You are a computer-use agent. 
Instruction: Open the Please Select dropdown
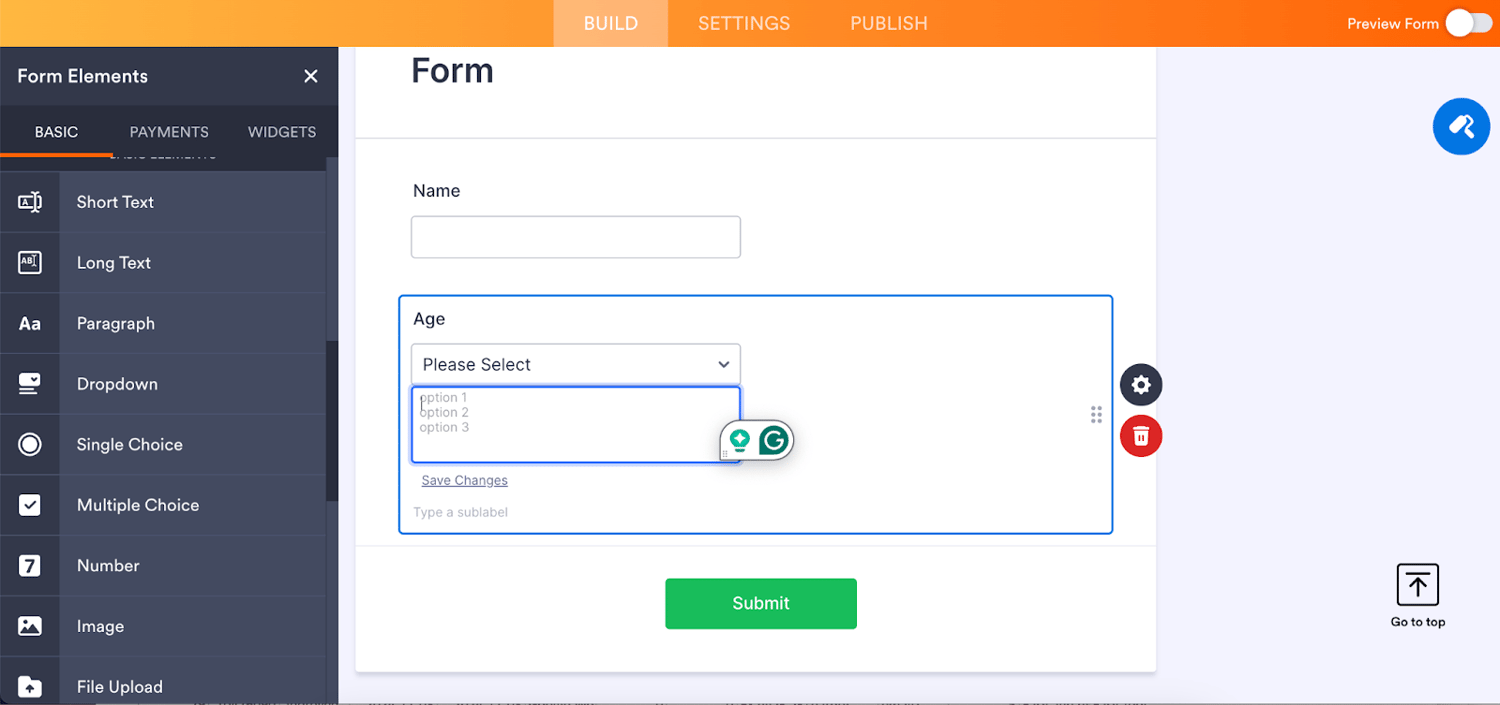point(575,364)
